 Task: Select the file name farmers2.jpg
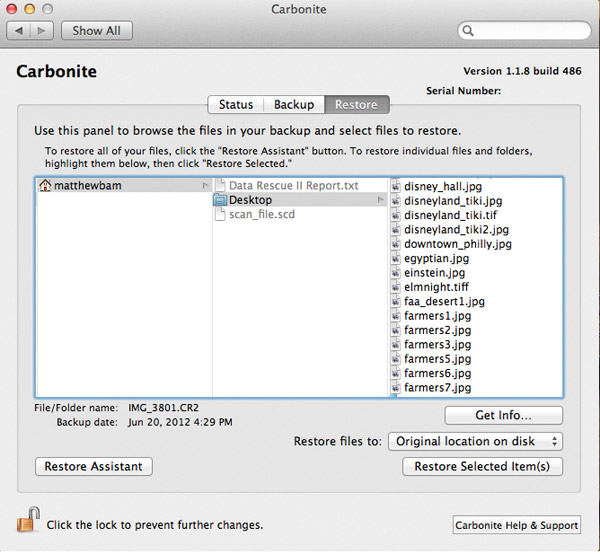(437, 330)
